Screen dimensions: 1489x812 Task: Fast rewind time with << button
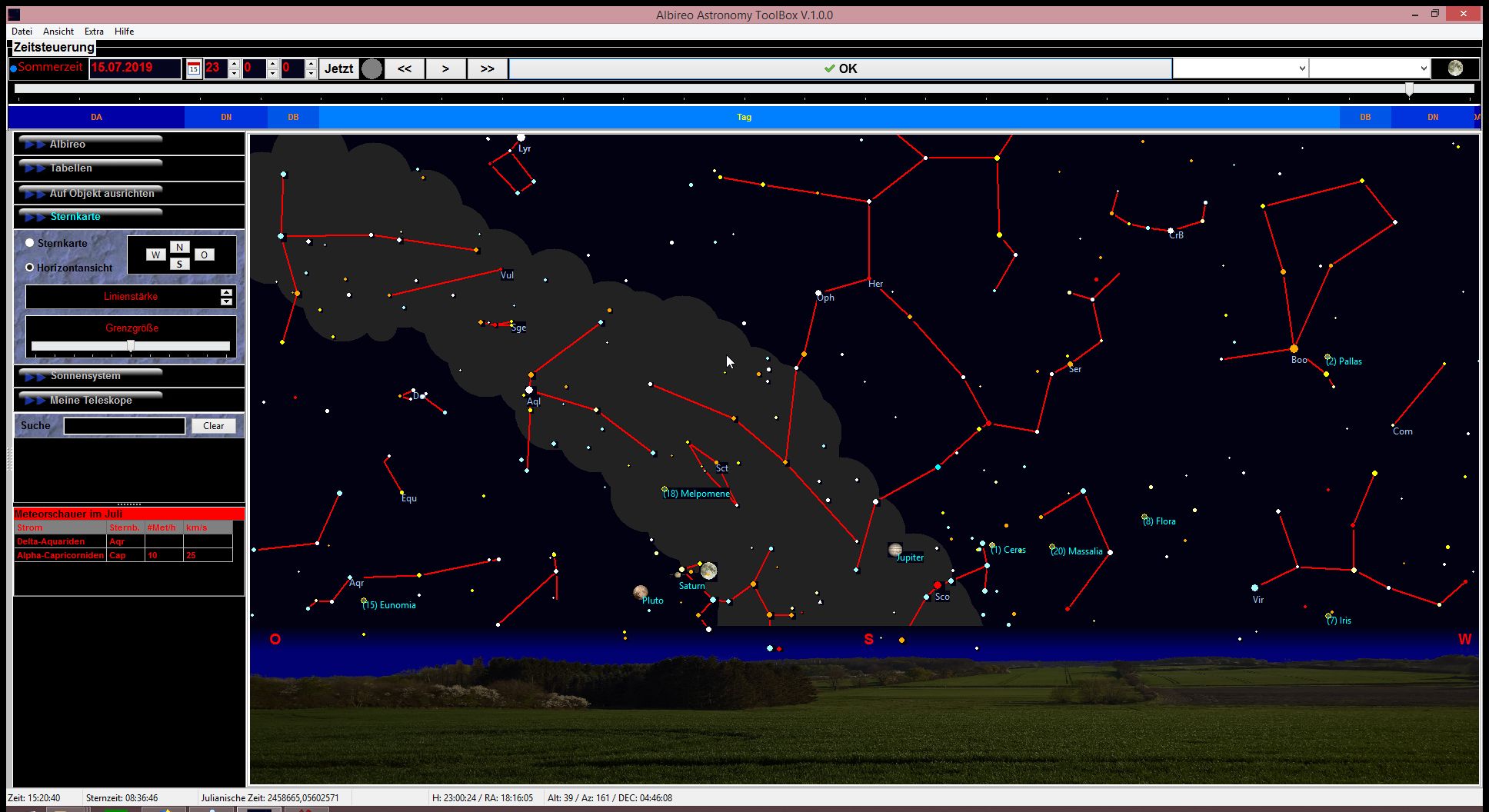(x=405, y=68)
